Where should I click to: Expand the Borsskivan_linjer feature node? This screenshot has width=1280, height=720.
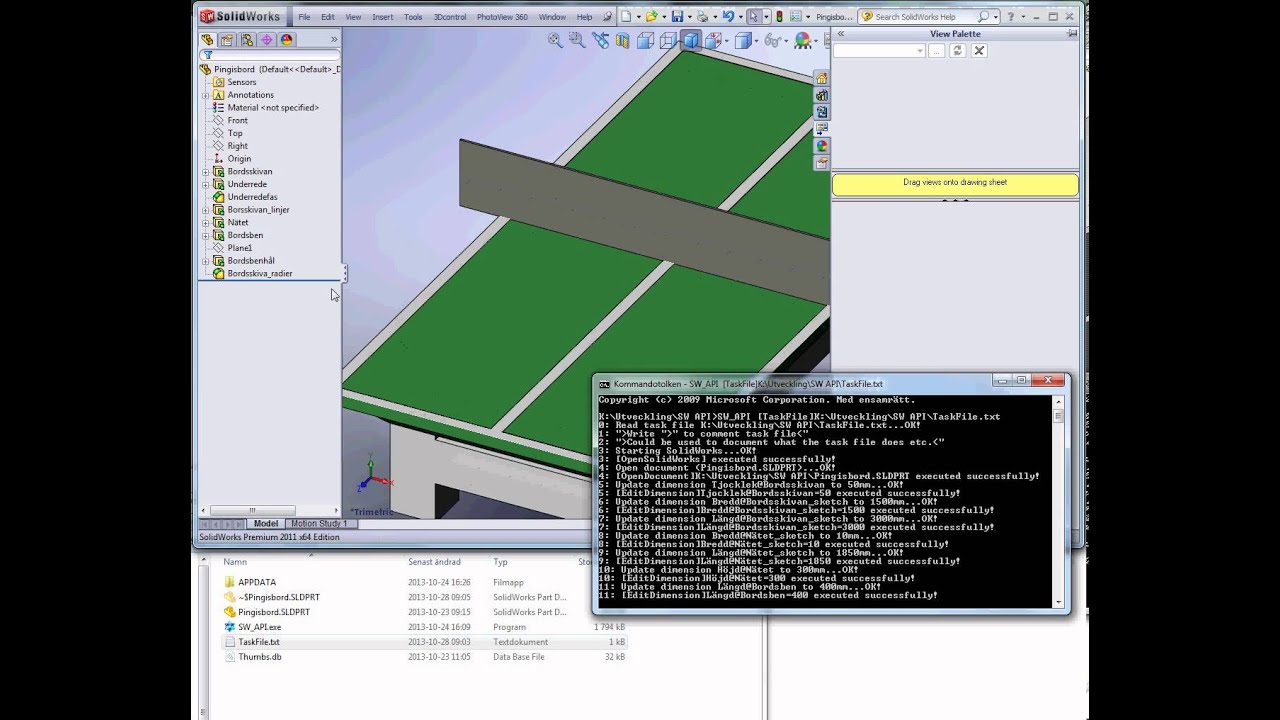[x=205, y=210]
